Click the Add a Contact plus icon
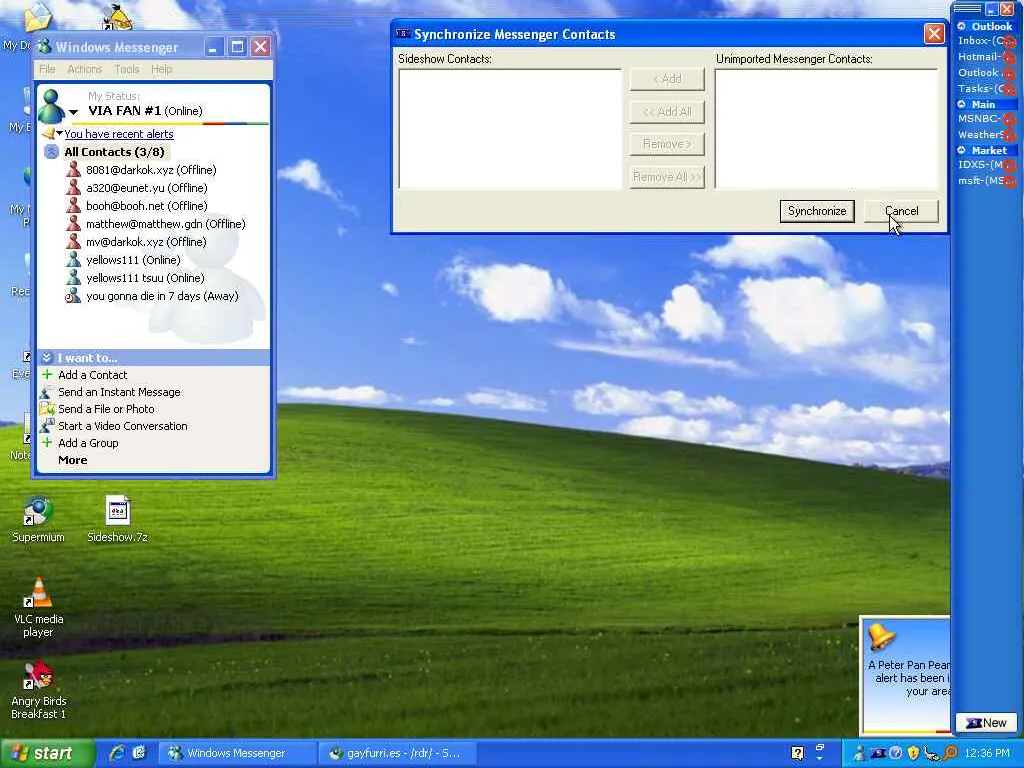The height and width of the screenshot is (768, 1024). pyautogui.click(x=47, y=375)
